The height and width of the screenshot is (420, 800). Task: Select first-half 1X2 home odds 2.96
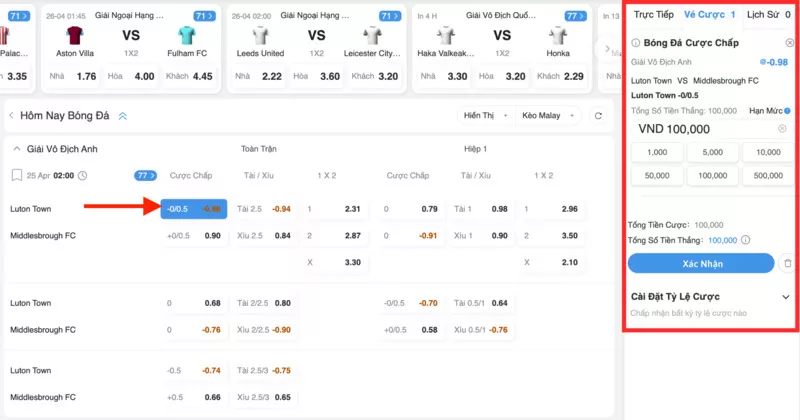click(x=551, y=209)
